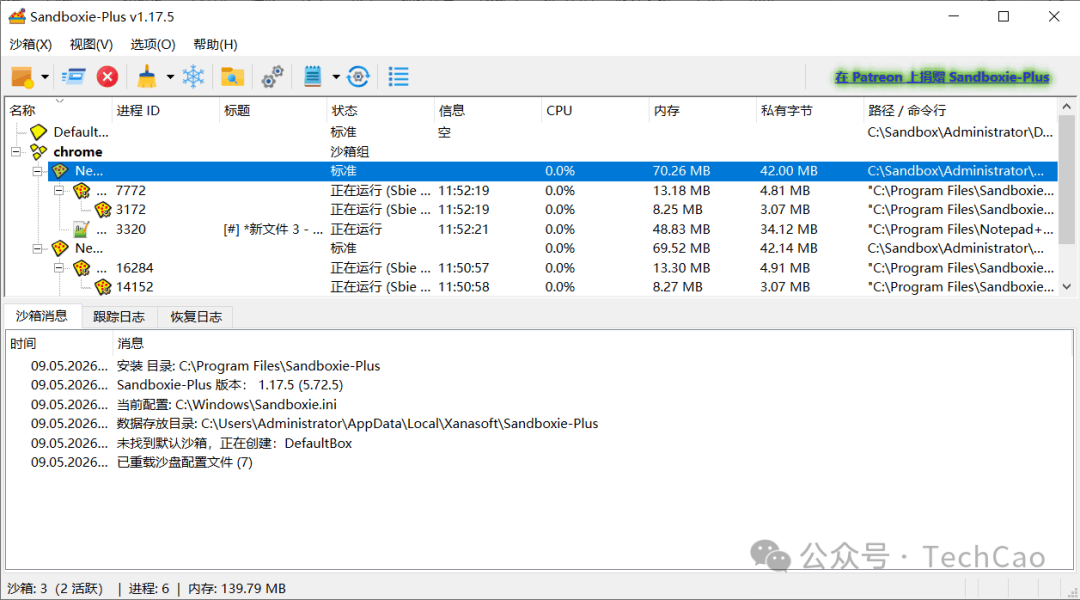This screenshot has height=600, width=1080.
Task: Collapse the 69.52 MB Ne... sandbox node
Action: [38, 248]
